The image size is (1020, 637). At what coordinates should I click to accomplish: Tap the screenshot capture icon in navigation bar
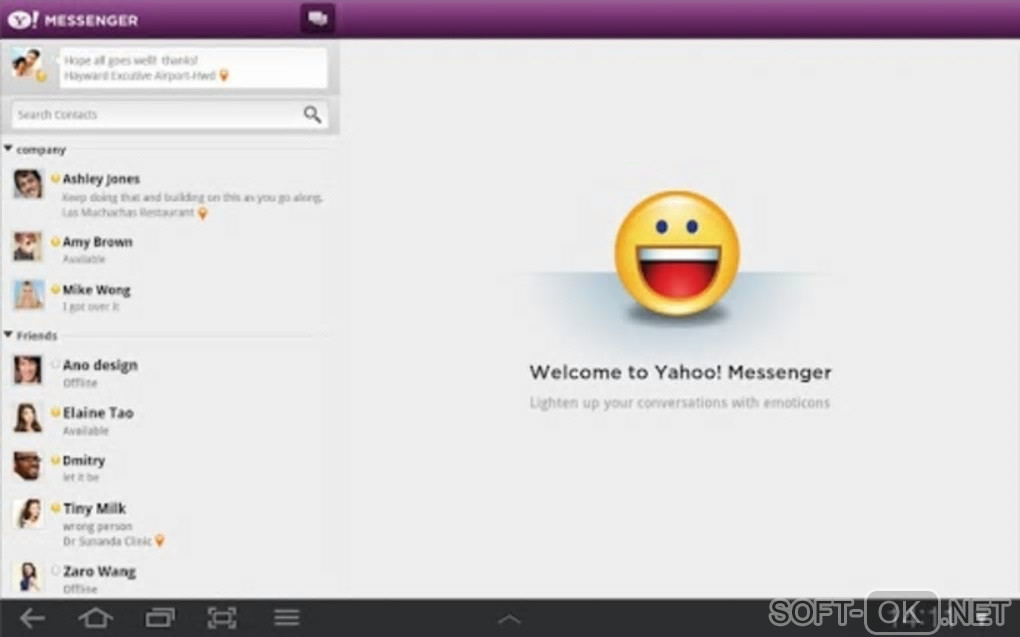coord(222,617)
